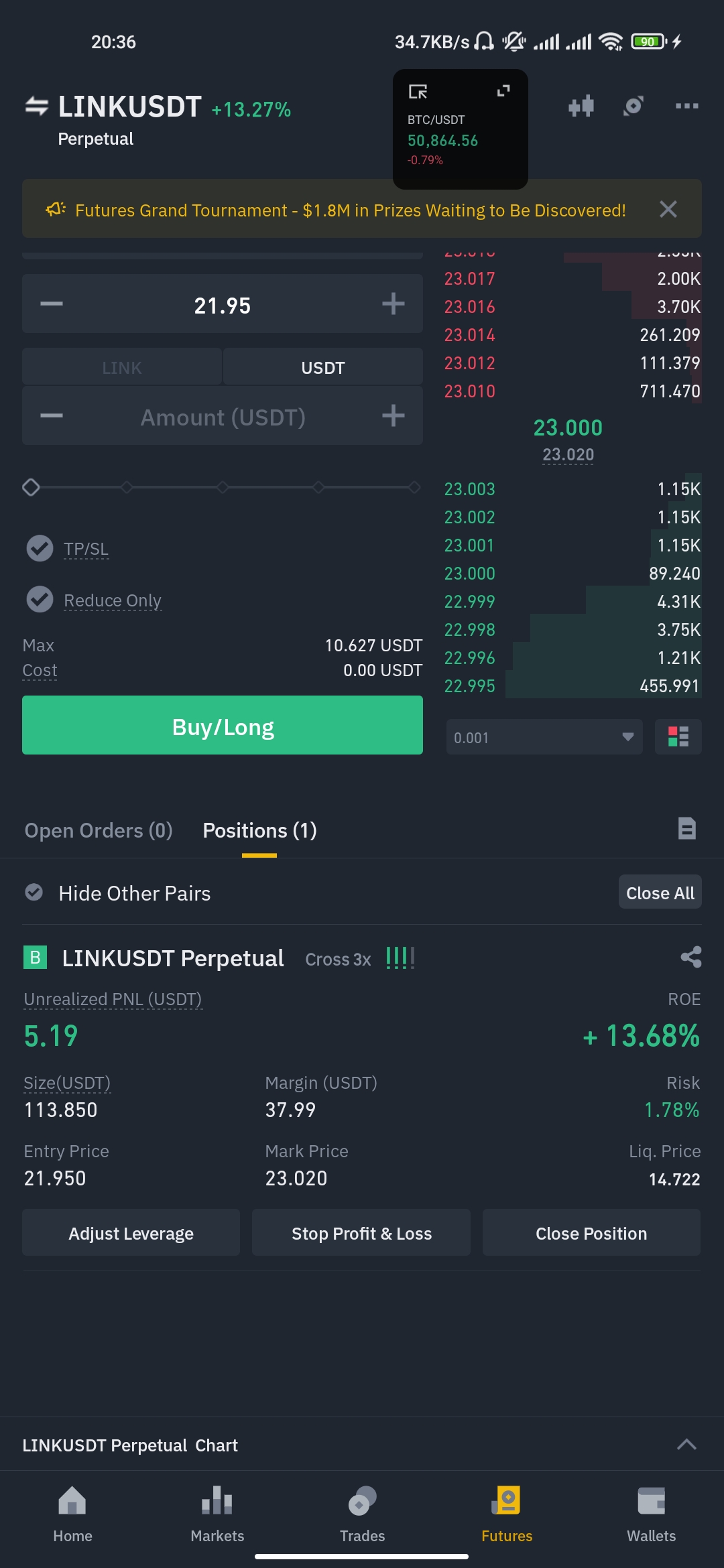Toggle the Hide Other Pairs checkbox
The width and height of the screenshot is (724, 1568).
(34, 893)
